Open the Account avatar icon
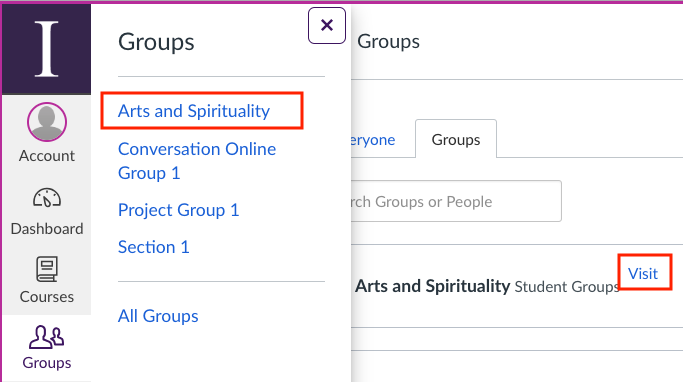Screen dimensions: 683x382 pyautogui.click(x=47, y=122)
